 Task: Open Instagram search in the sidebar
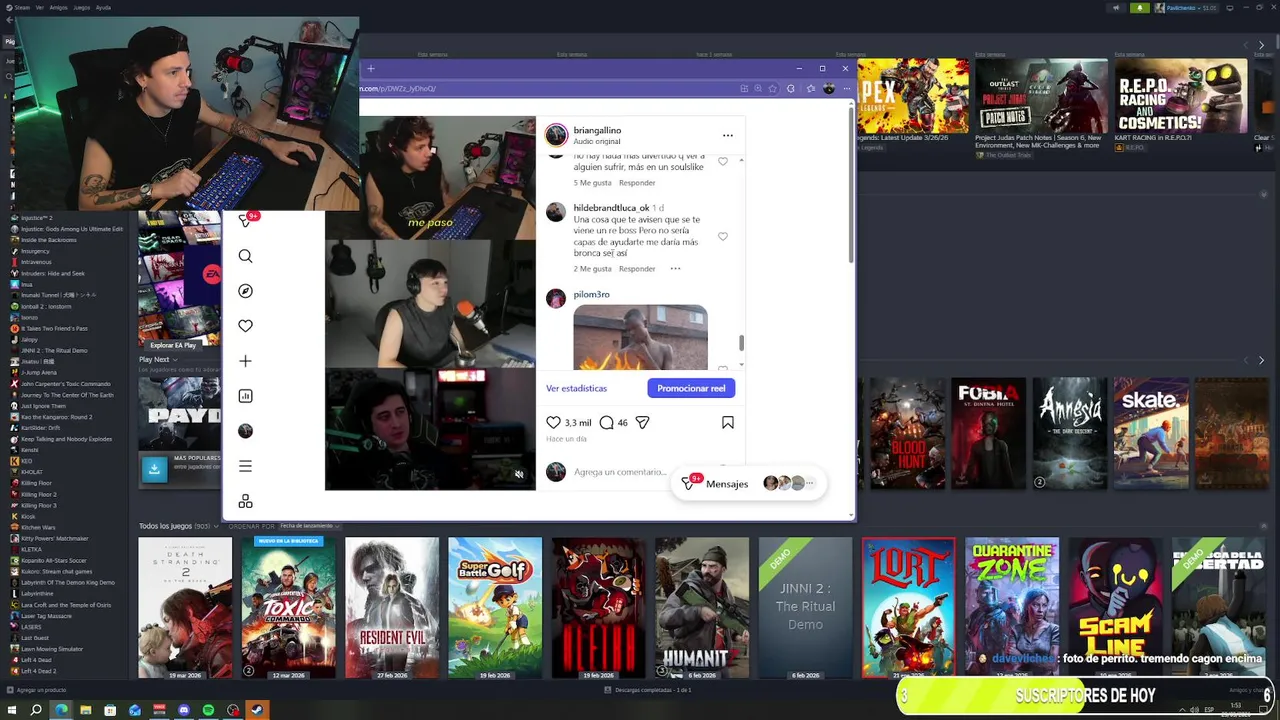pos(245,256)
